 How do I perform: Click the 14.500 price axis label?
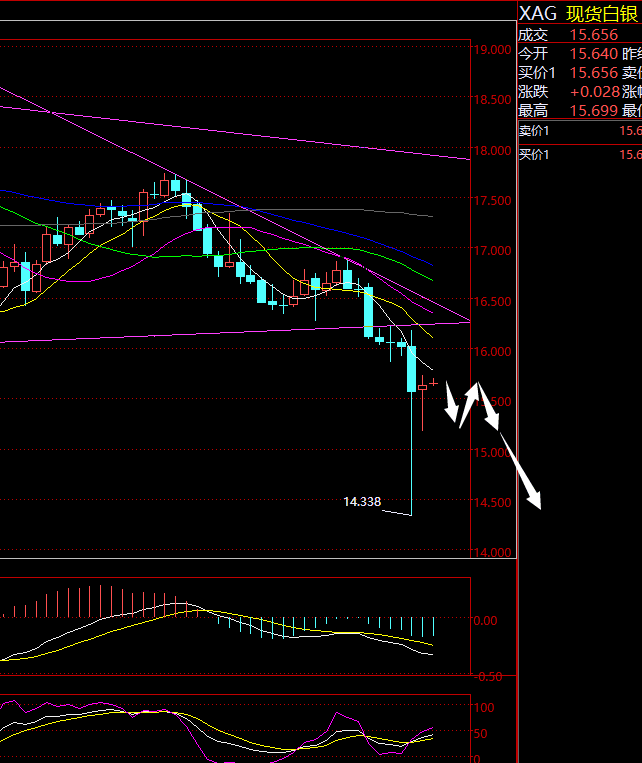[493, 503]
